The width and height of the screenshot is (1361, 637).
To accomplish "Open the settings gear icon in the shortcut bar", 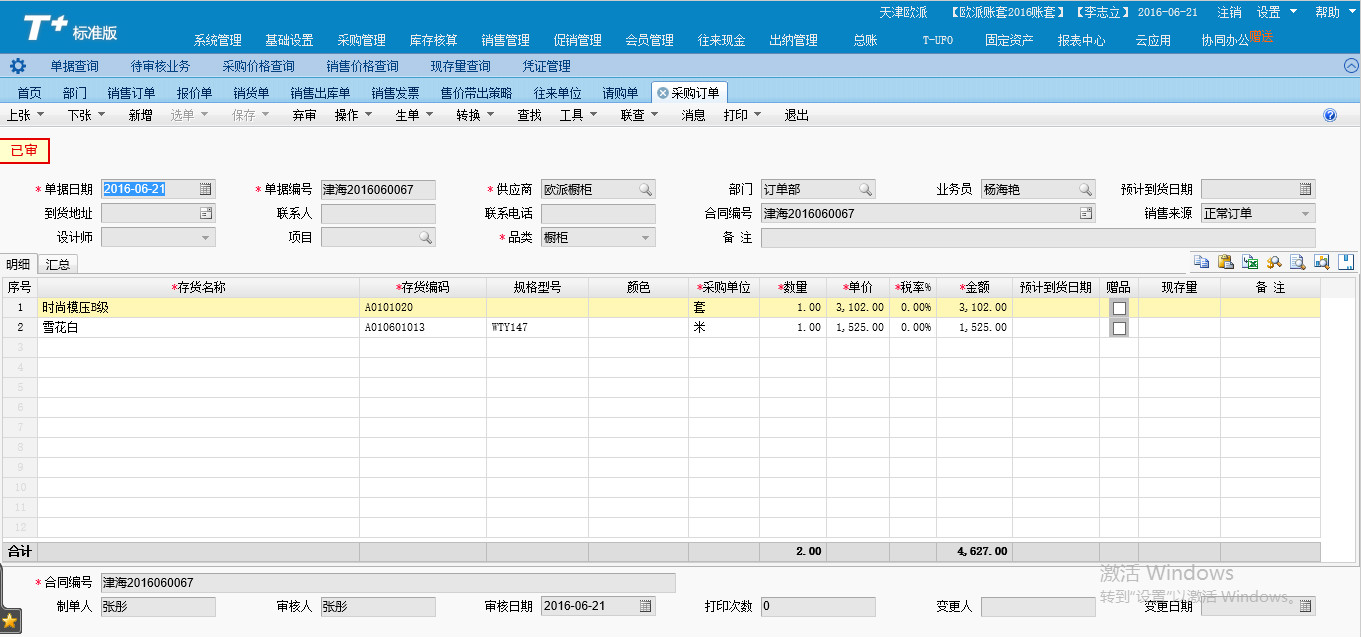I will (18, 66).
